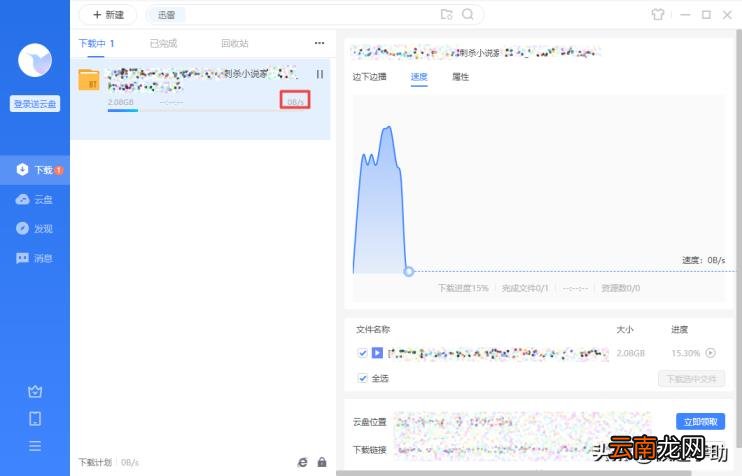Click the IE browser icon at bottom
Screen dimensions: 742x476
tap(302, 462)
